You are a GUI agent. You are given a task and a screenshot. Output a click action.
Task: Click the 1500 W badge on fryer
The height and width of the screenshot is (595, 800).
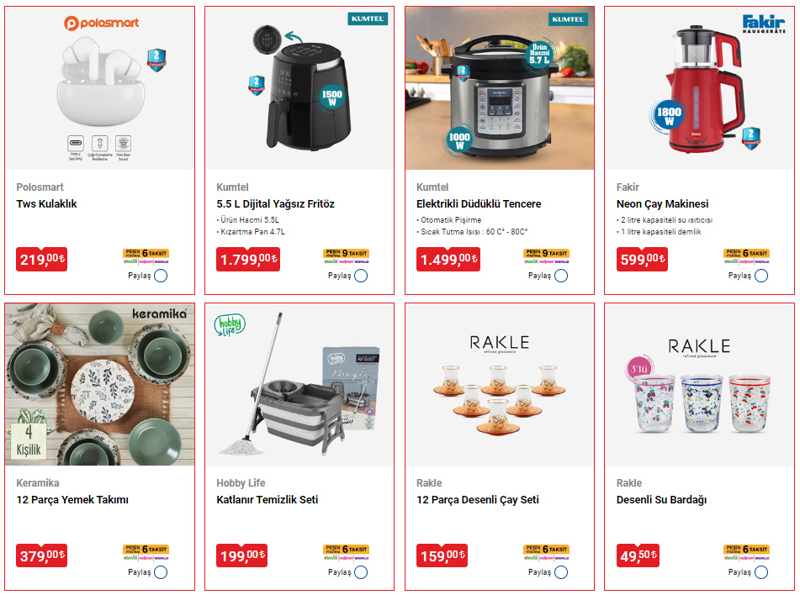(x=332, y=97)
